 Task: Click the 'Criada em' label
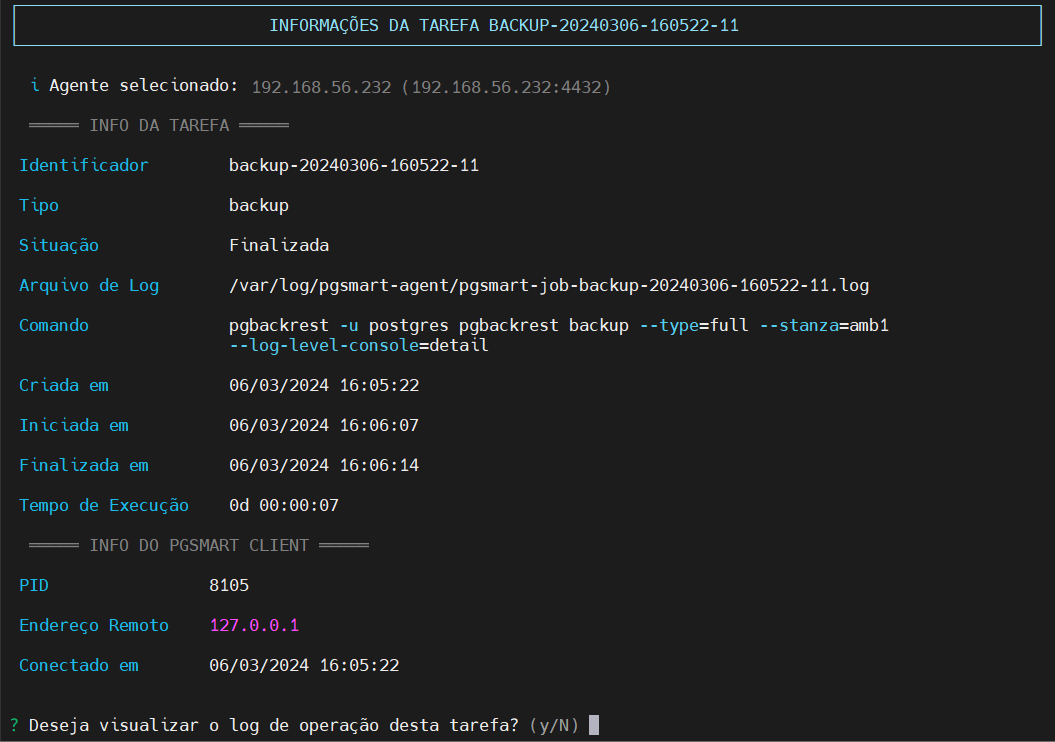(64, 385)
